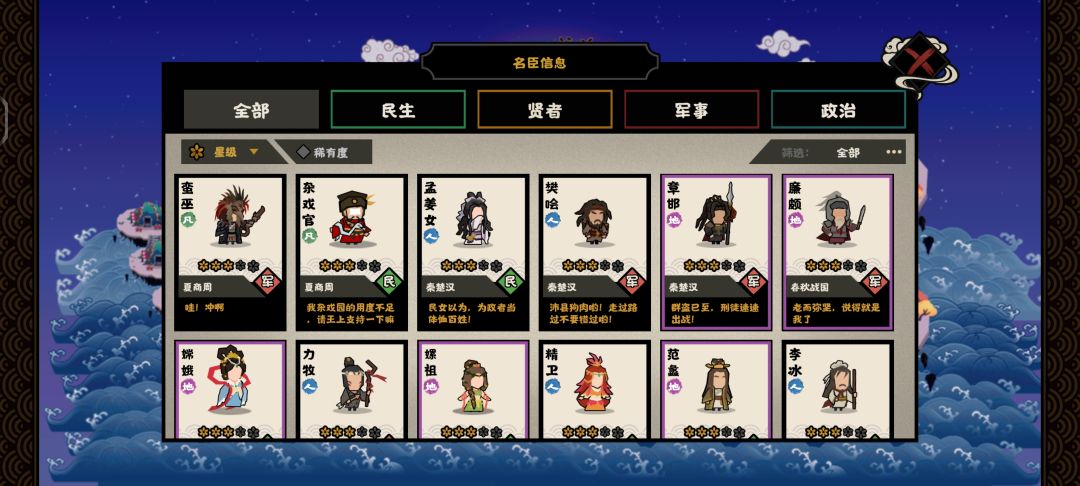Select the 政治 category tab
1080x486 pixels.
pyautogui.click(x=838, y=109)
